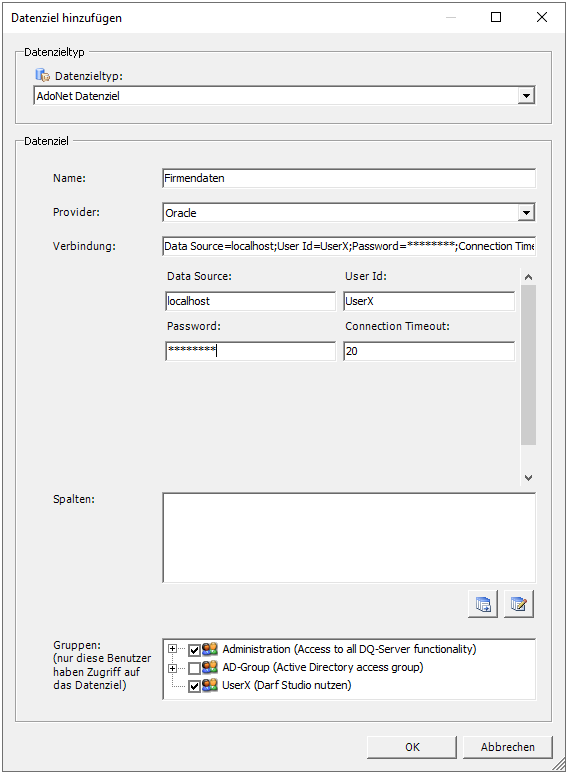The height and width of the screenshot is (775, 569).
Task: Select the UserX (Darf Studio nutzen) entry
Action: pyautogui.click(x=287, y=686)
